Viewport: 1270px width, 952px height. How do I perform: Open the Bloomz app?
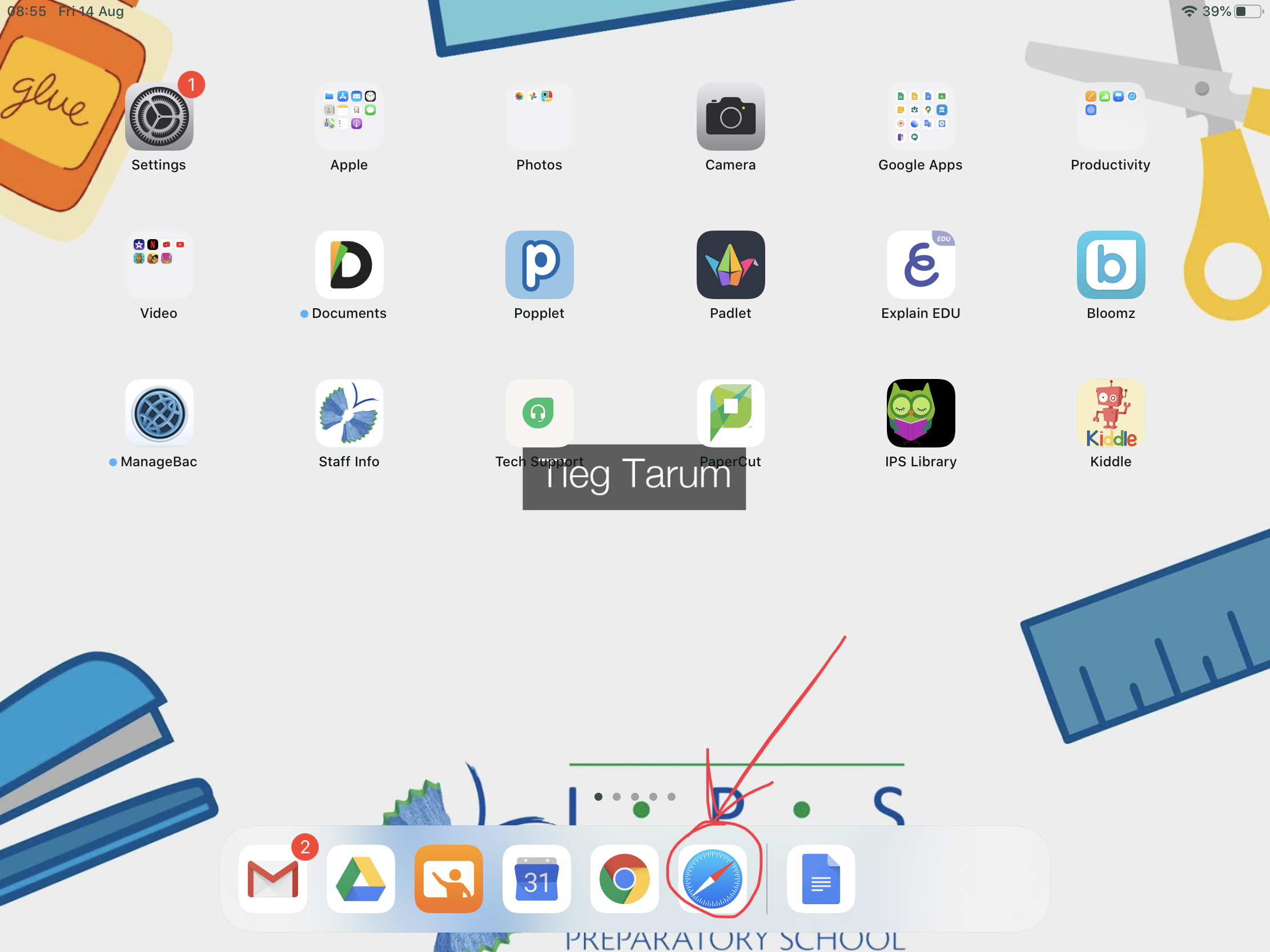[x=1110, y=265]
